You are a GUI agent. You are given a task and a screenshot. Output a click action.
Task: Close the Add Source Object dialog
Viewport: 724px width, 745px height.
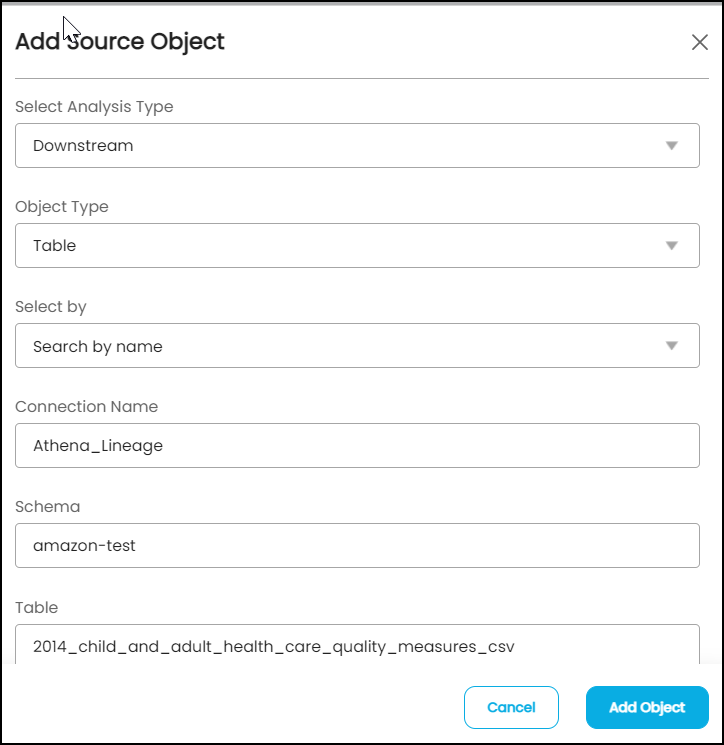coord(699,42)
